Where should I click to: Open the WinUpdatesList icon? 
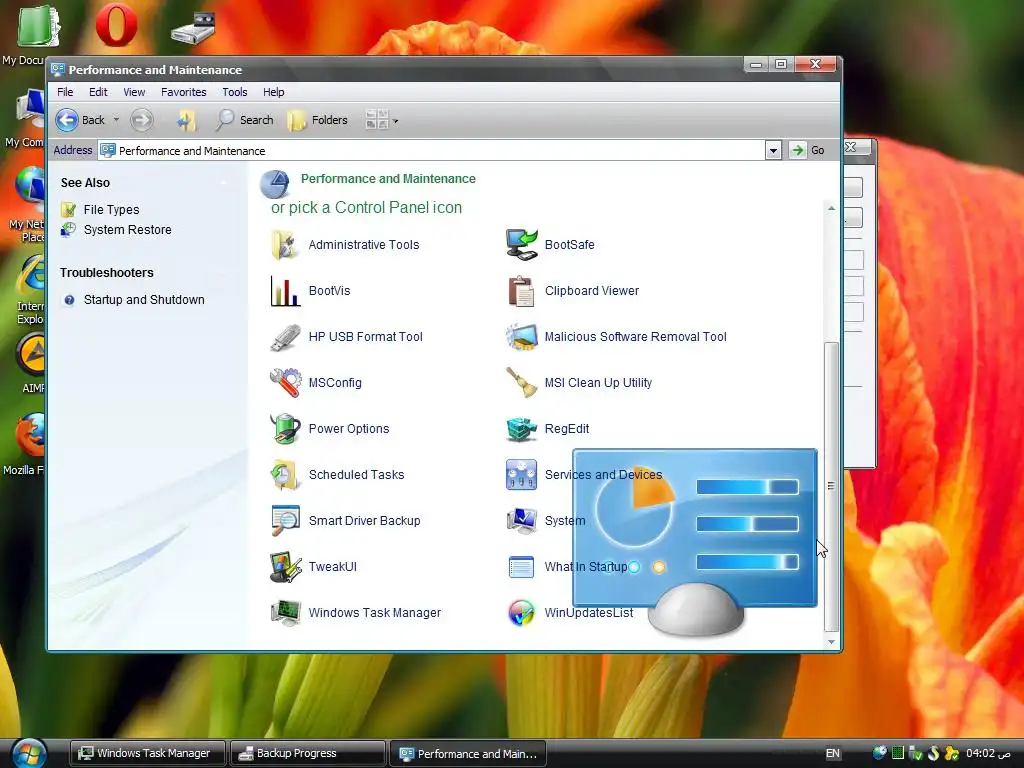[x=521, y=613]
